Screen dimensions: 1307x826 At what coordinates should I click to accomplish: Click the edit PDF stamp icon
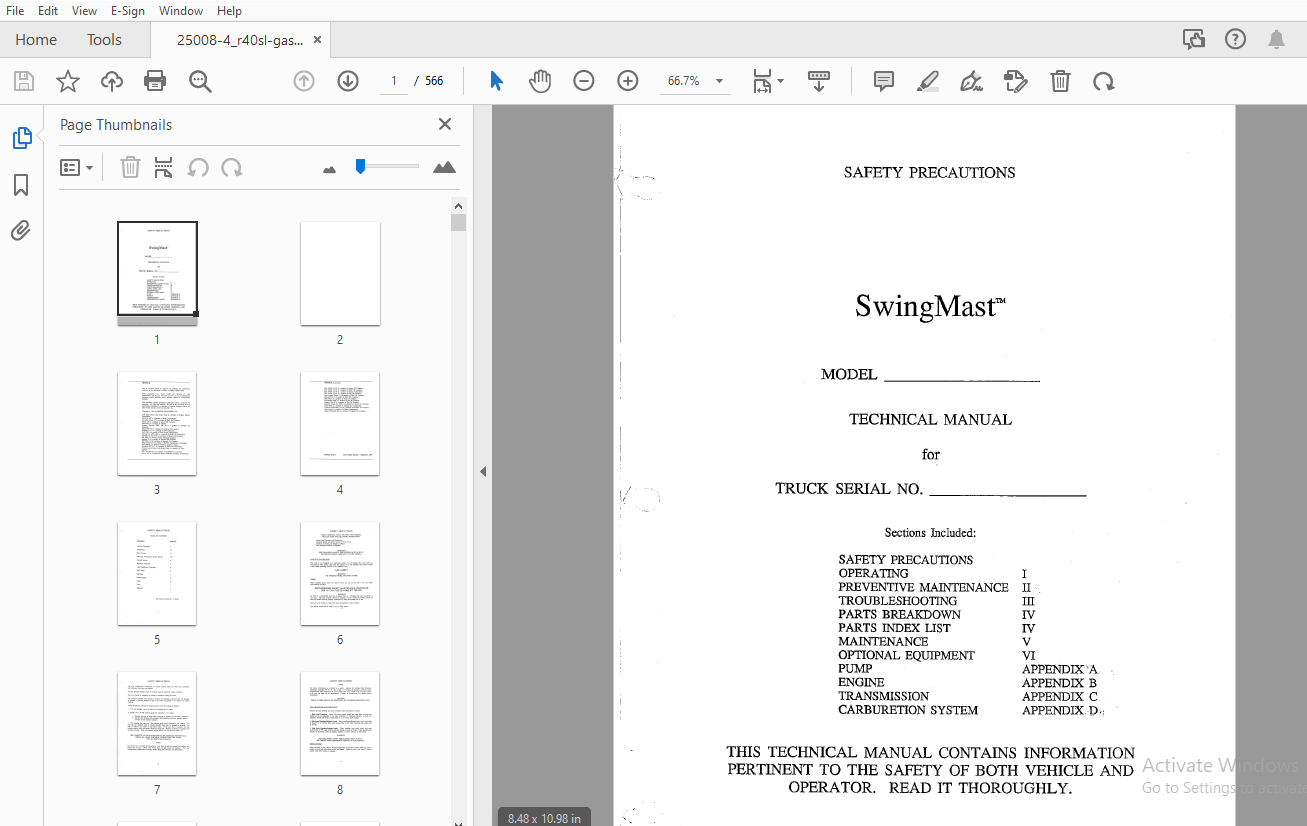click(1016, 81)
